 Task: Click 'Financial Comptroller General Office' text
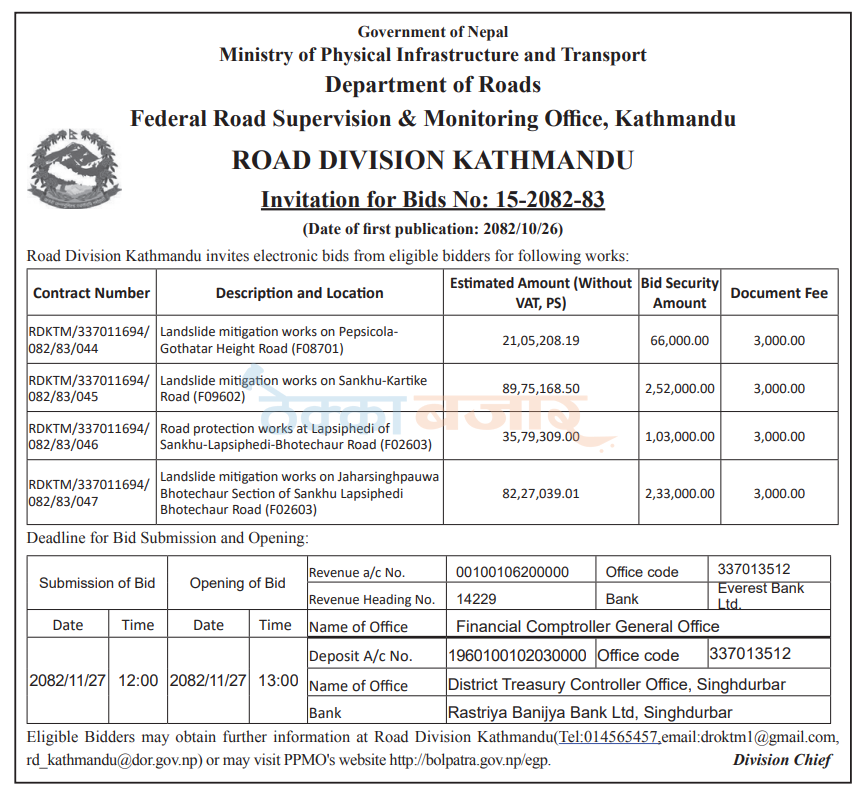pos(588,627)
